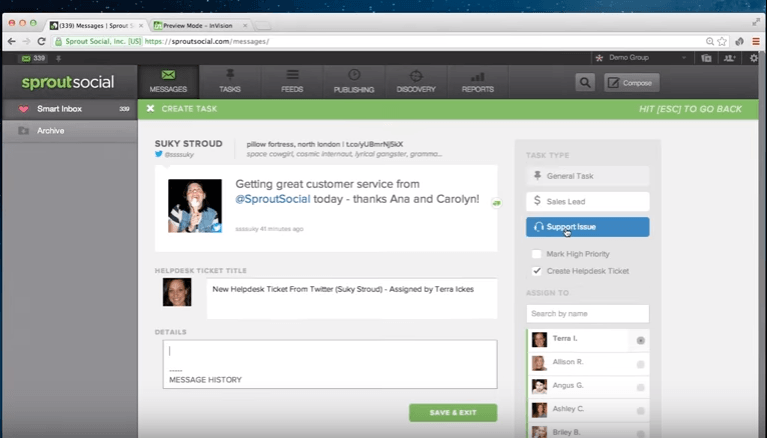Open the Demo Group dropdown
Screen dimensions: 767x438
(x=641, y=58)
